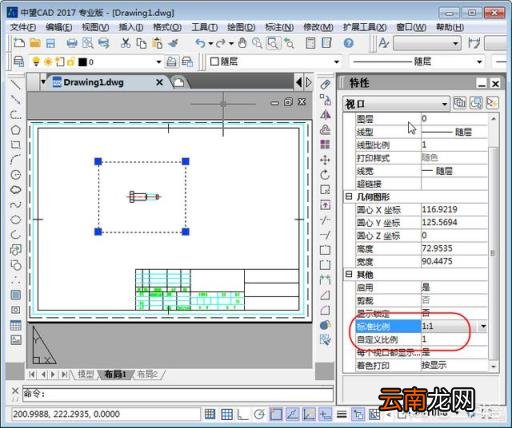
Task: Click the Layer Properties Manager icon
Action: click(19, 62)
